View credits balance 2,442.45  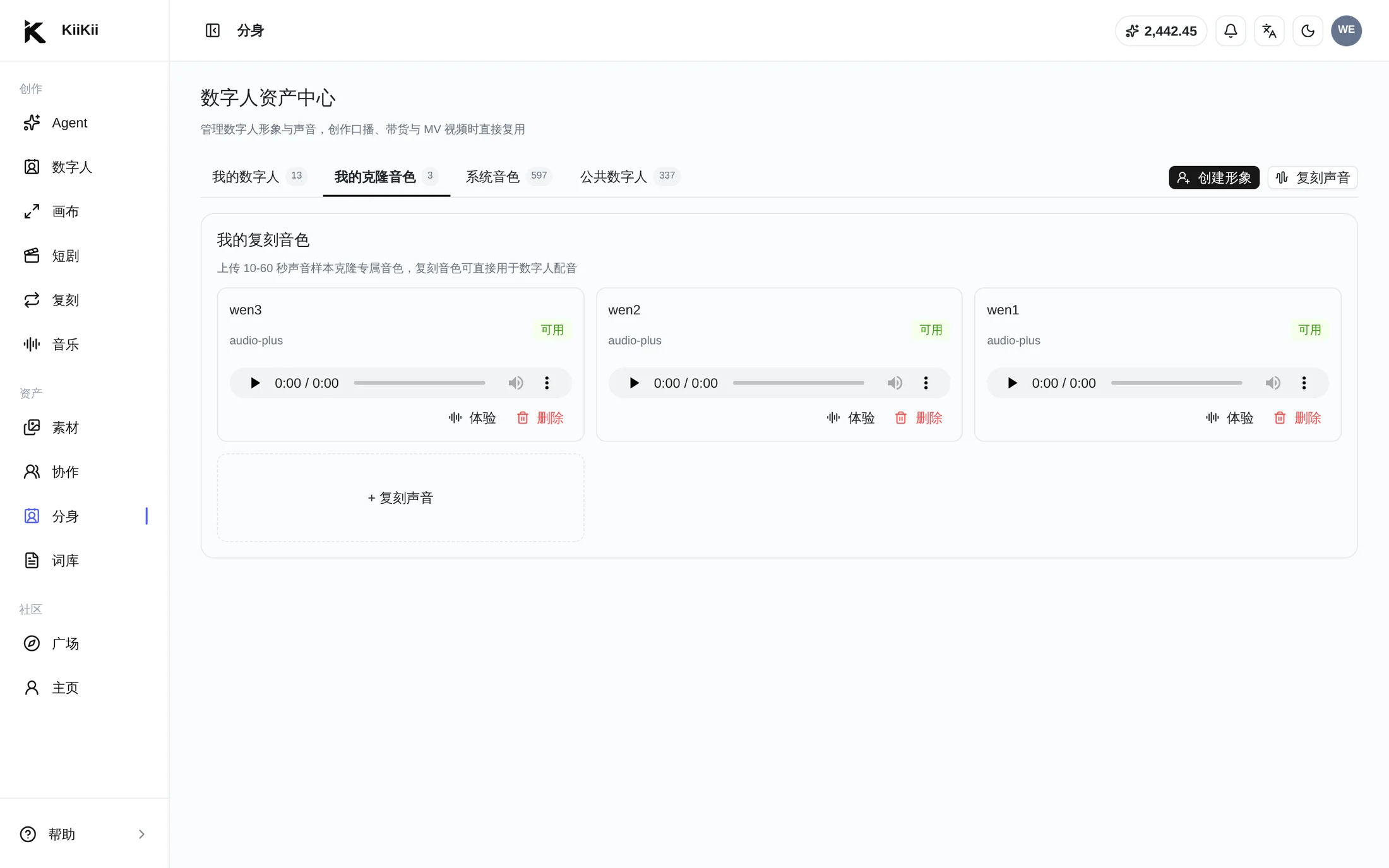point(1161,30)
